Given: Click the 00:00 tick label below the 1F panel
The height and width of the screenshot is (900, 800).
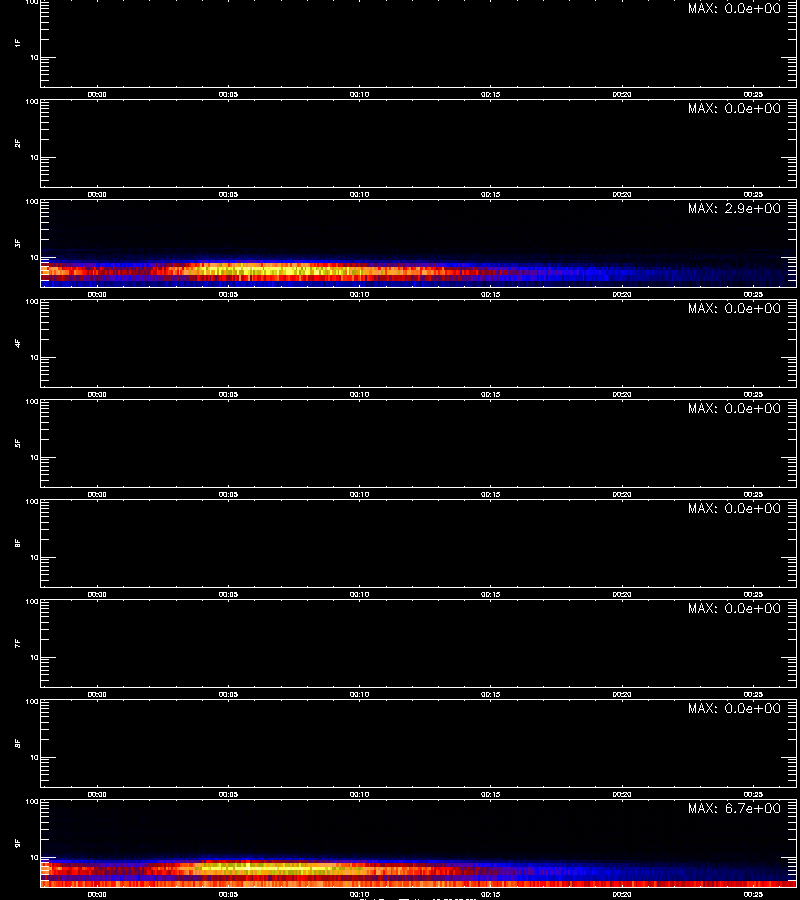Looking at the screenshot, I should coord(96,95).
